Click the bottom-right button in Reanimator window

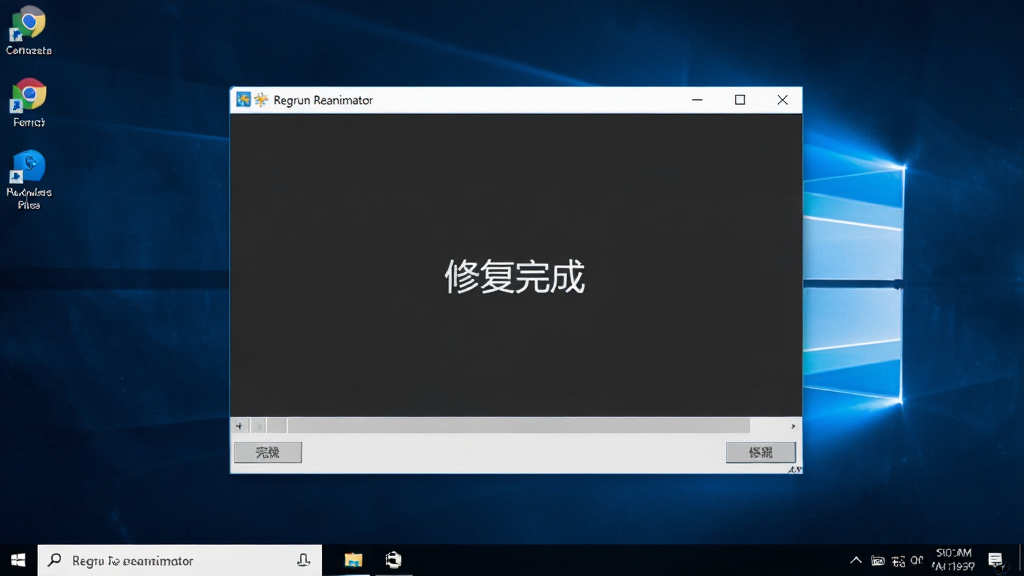click(761, 452)
